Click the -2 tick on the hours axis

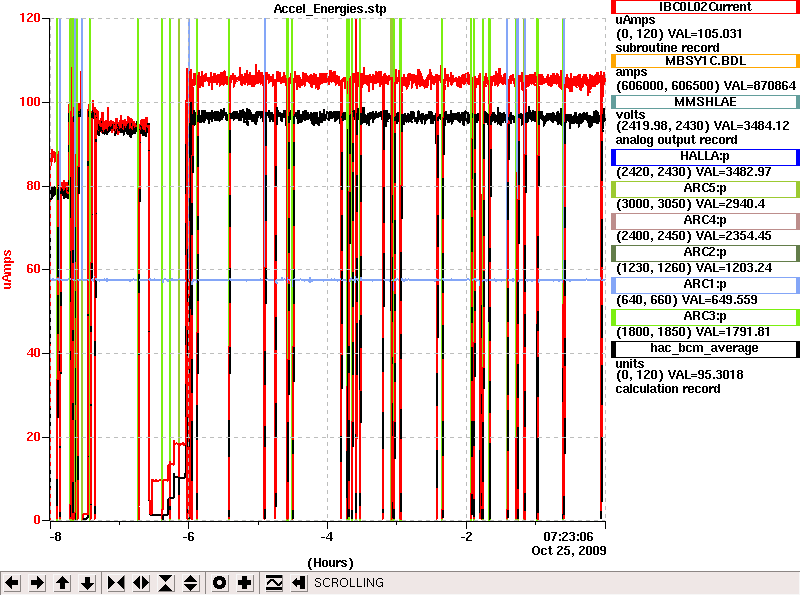tap(466, 537)
